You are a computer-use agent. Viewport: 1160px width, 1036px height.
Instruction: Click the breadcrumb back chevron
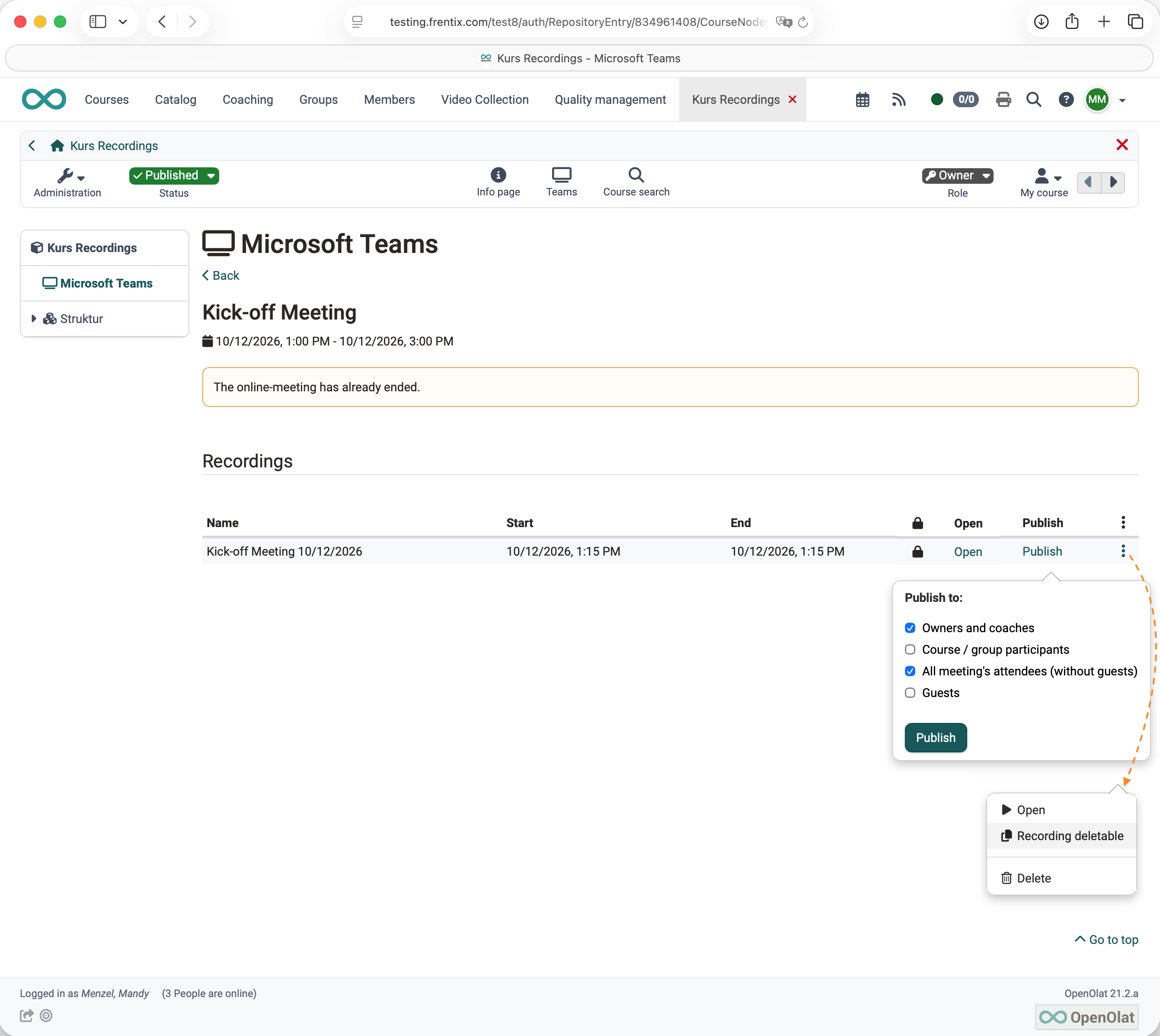pos(32,146)
